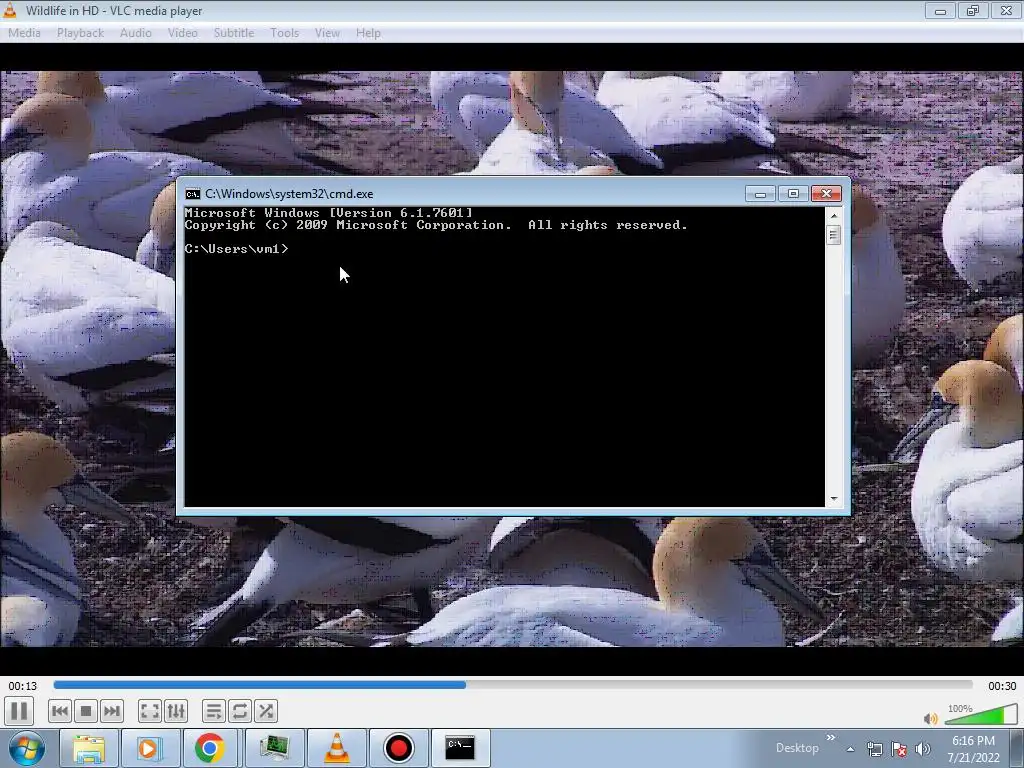Open the Playback menu
Viewport: 1024px width, 768px height.
coord(80,33)
